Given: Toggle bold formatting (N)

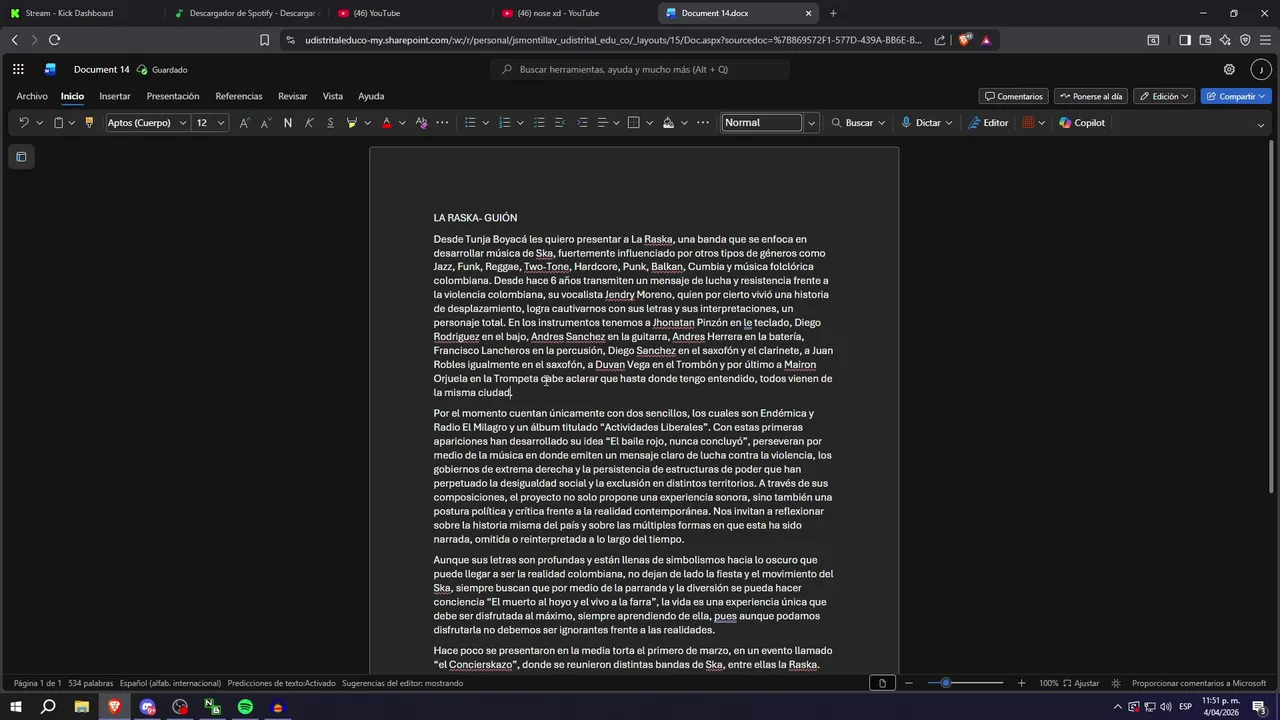Looking at the screenshot, I should coord(288,123).
